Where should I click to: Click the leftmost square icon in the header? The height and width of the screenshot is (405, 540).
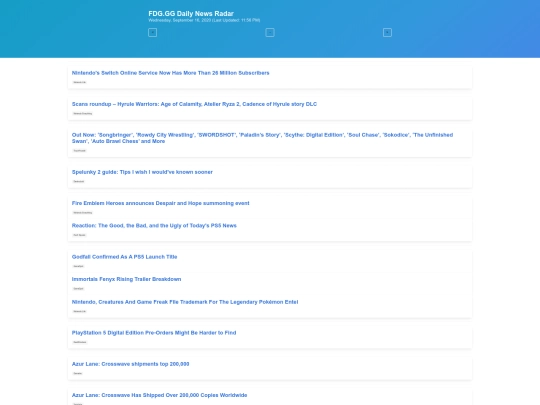point(153,33)
